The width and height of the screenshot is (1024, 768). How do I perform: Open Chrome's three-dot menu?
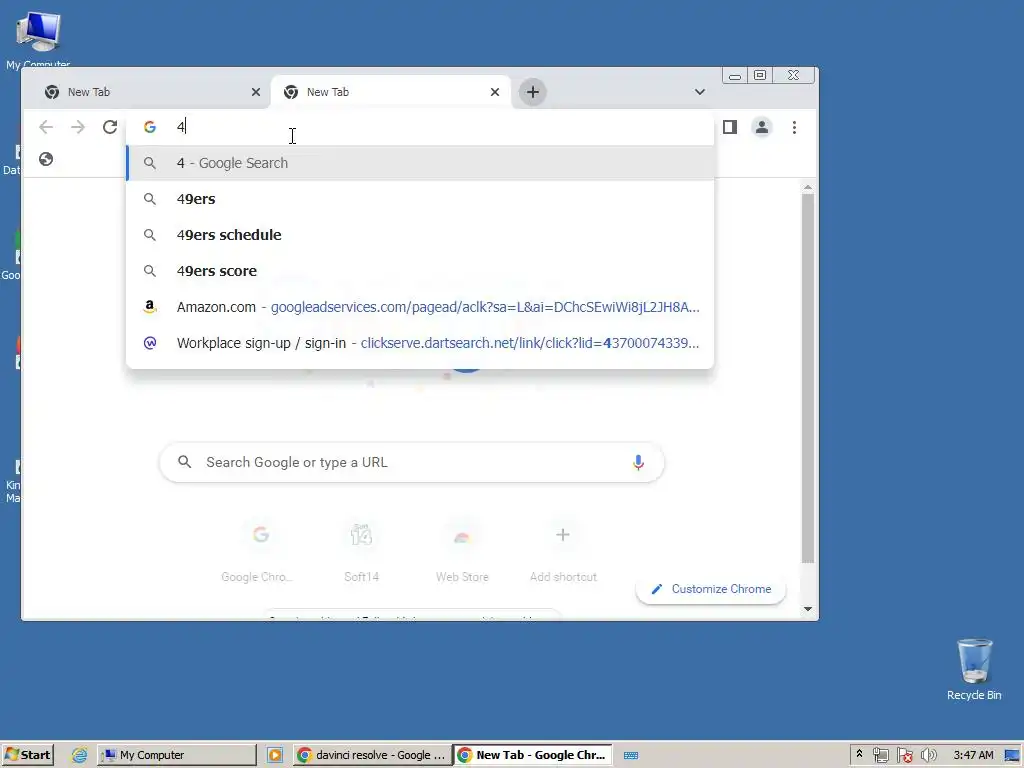pyautogui.click(x=794, y=127)
